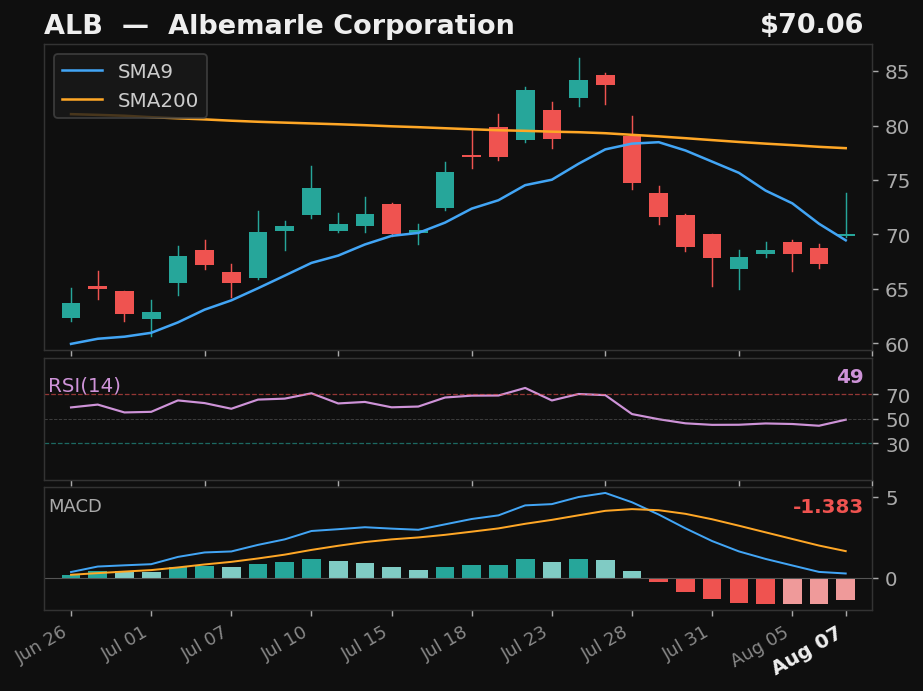Click the RSI 70 axis label
Screen dimensions: 923x691
click(898, 396)
